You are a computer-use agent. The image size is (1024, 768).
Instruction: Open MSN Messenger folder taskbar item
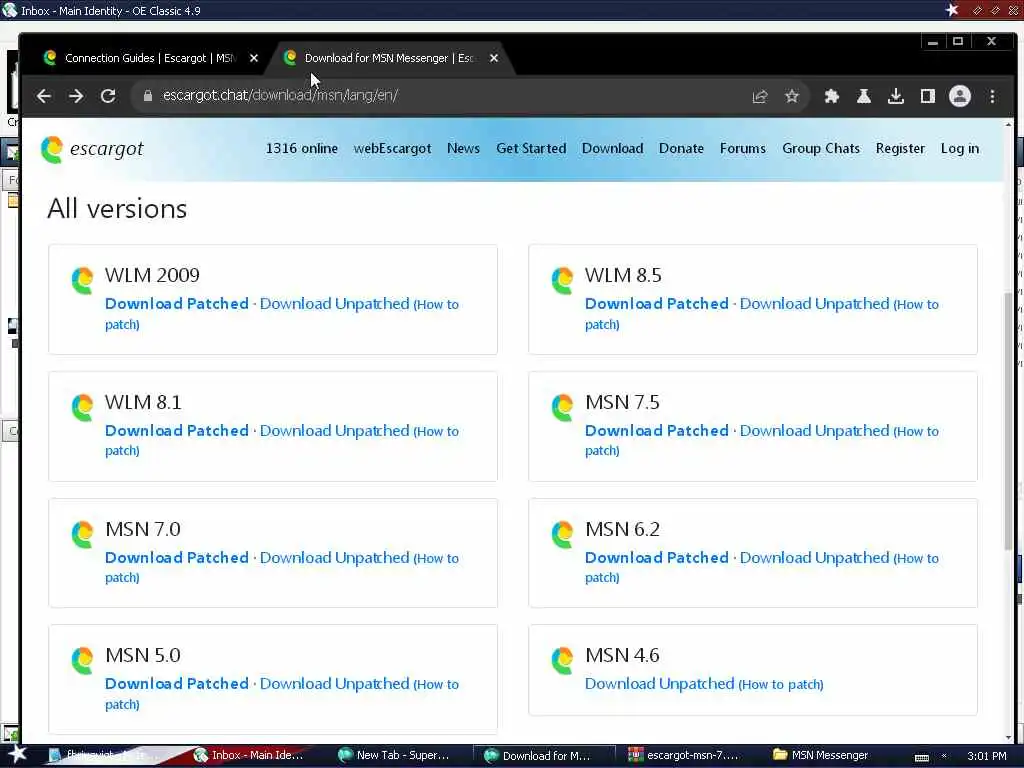pos(821,756)
